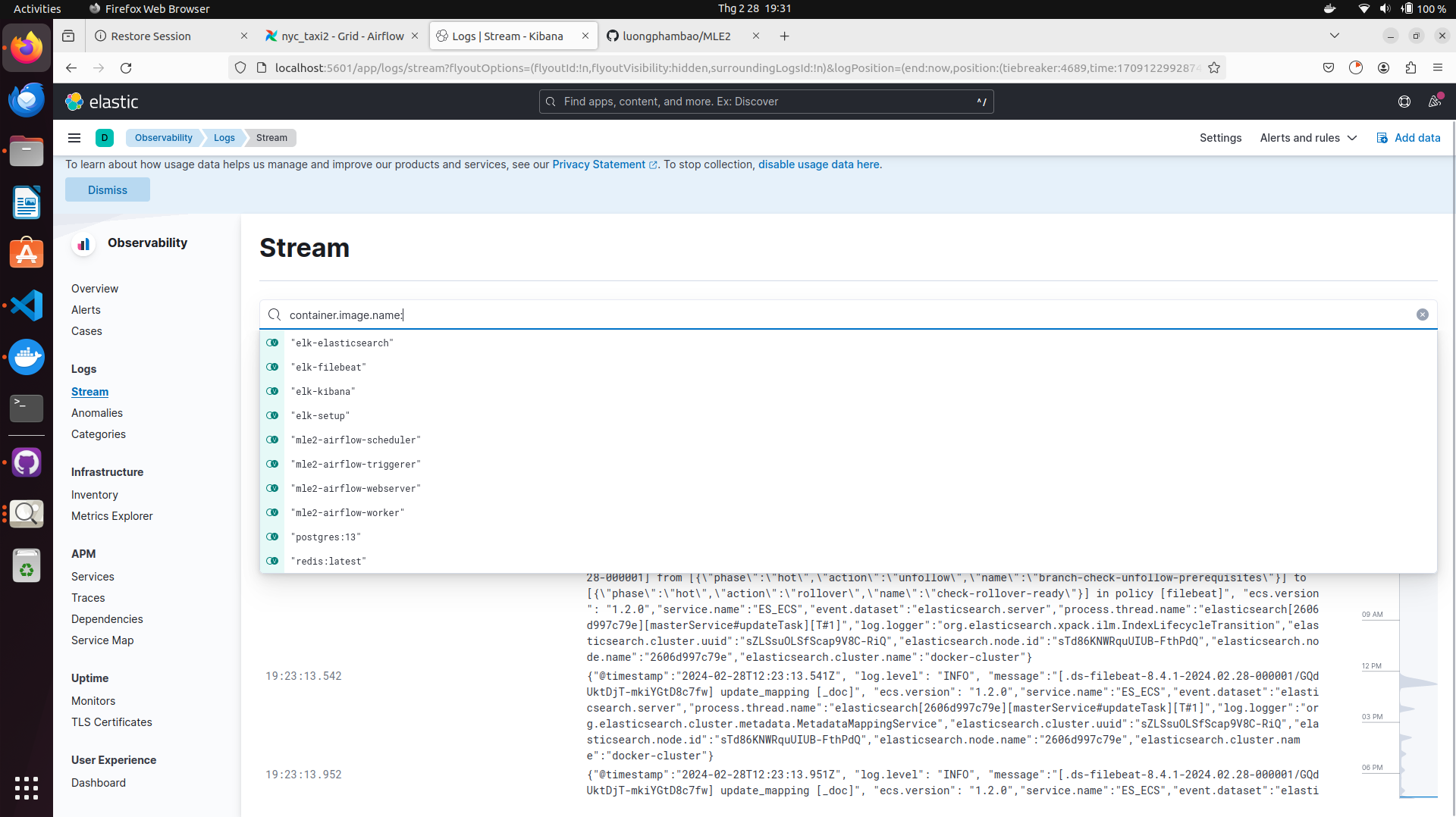Open Firefox application menu
1456x817 pixels.
coord(1438,67)
